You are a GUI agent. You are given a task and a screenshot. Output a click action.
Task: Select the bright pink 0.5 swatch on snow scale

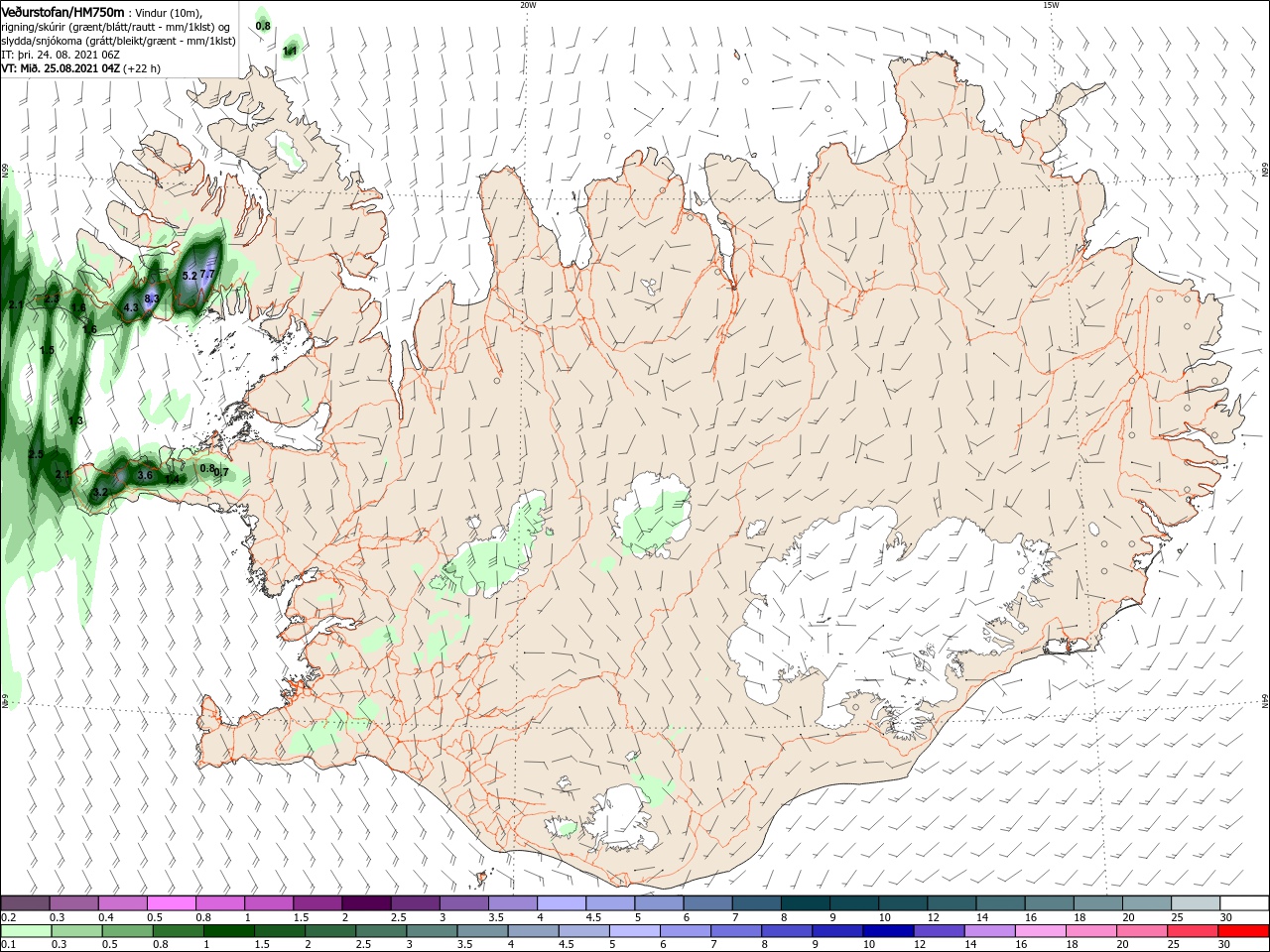pyautogui.click(x=172, y=903)
